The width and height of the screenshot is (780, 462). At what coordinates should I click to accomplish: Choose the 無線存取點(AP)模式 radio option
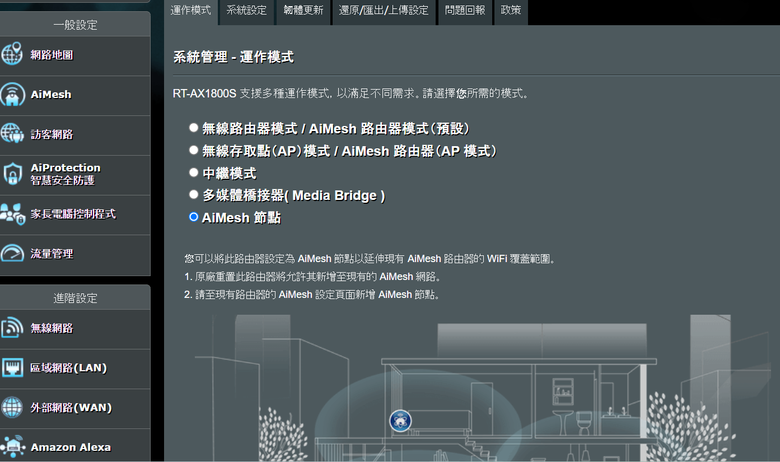pyautogui.click(x=194, y=150)
